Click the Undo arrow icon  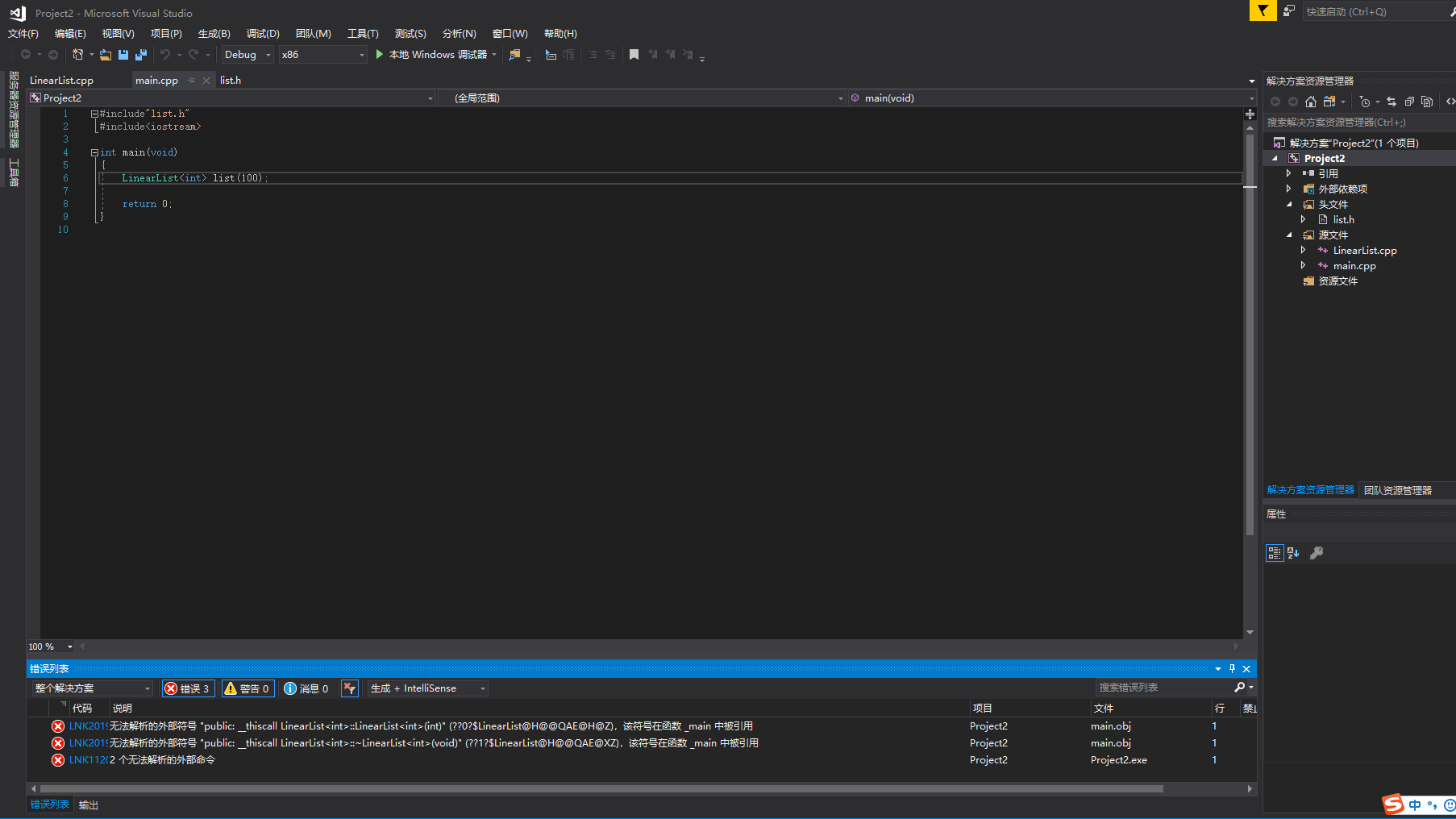(165, 55)
